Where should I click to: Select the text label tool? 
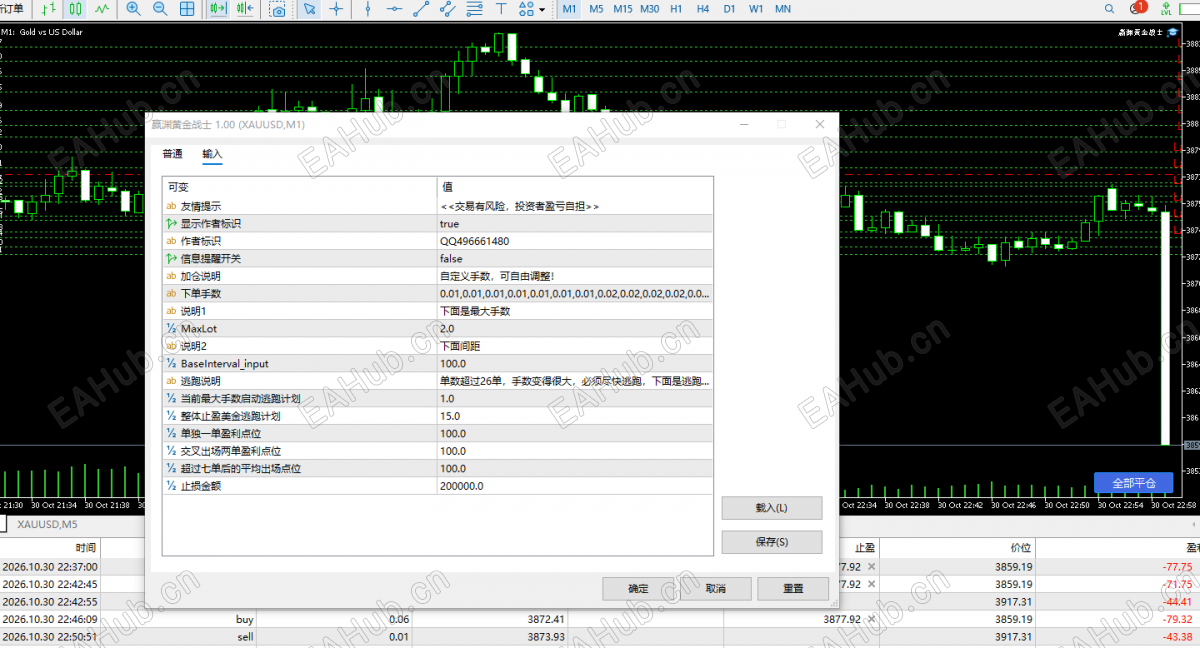point(501,9)
